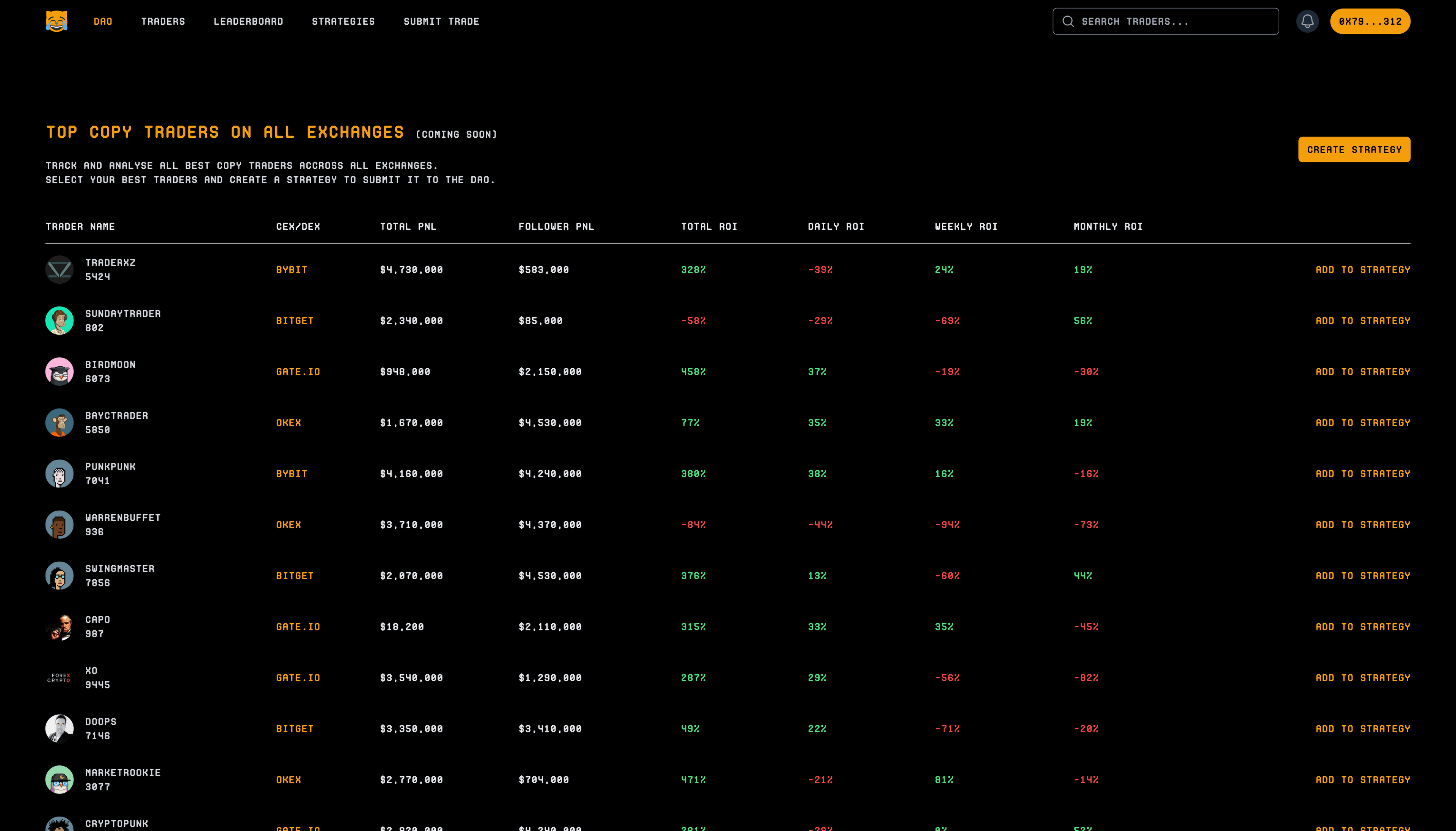The height and width of the screenshot is (831, 1456).
Task: Open the Leaderboard nav tab
Action: point(248,21)
